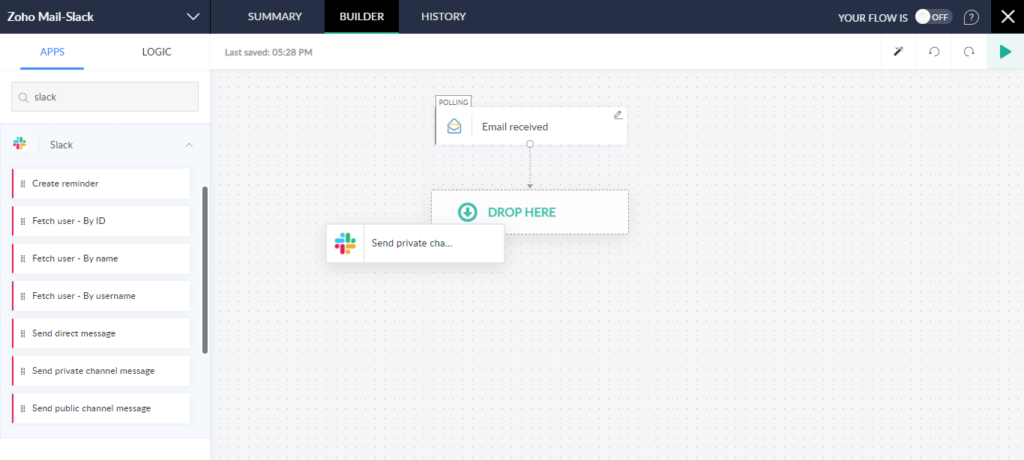Run the flow with green play button
The height and width of the screenshot is (460, 1024).
[x=1006, y=52]
